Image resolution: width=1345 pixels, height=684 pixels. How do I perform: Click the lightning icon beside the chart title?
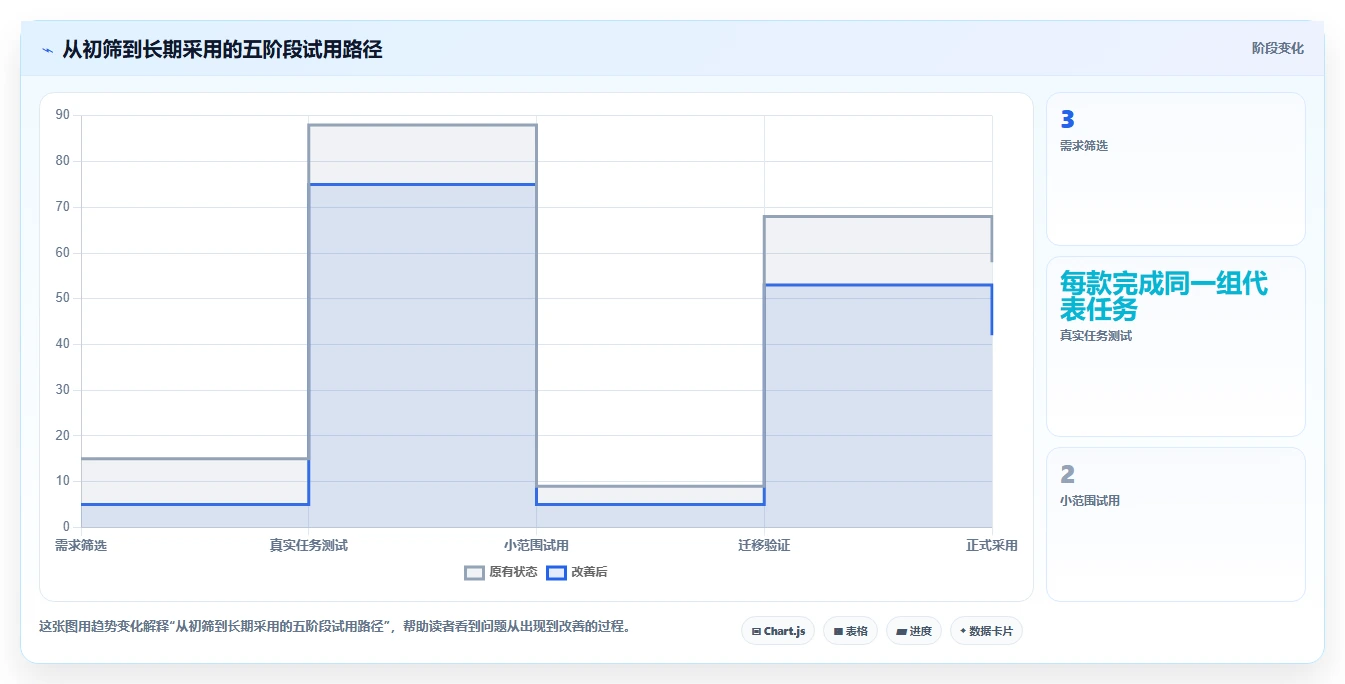click(x=47, y=49)
